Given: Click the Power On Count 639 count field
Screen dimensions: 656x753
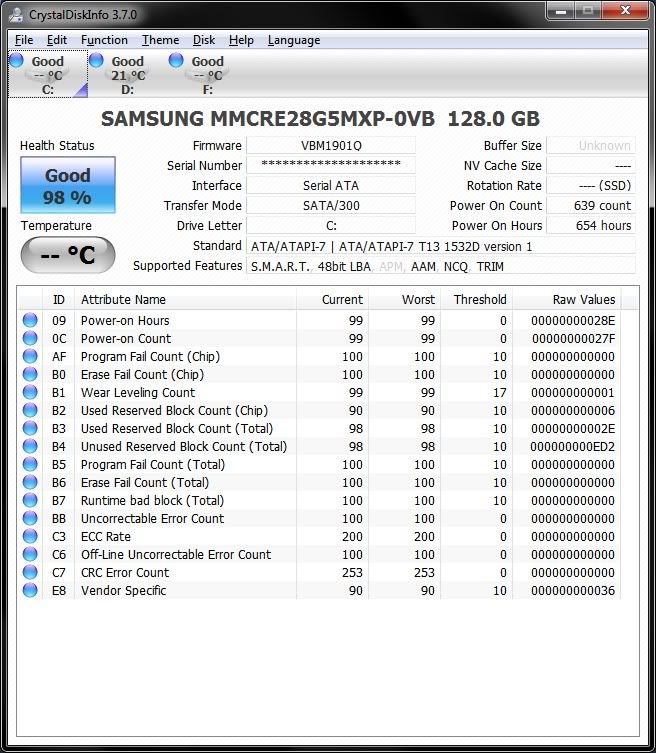Looking at the screenshot, I should [x=591, y=206].
